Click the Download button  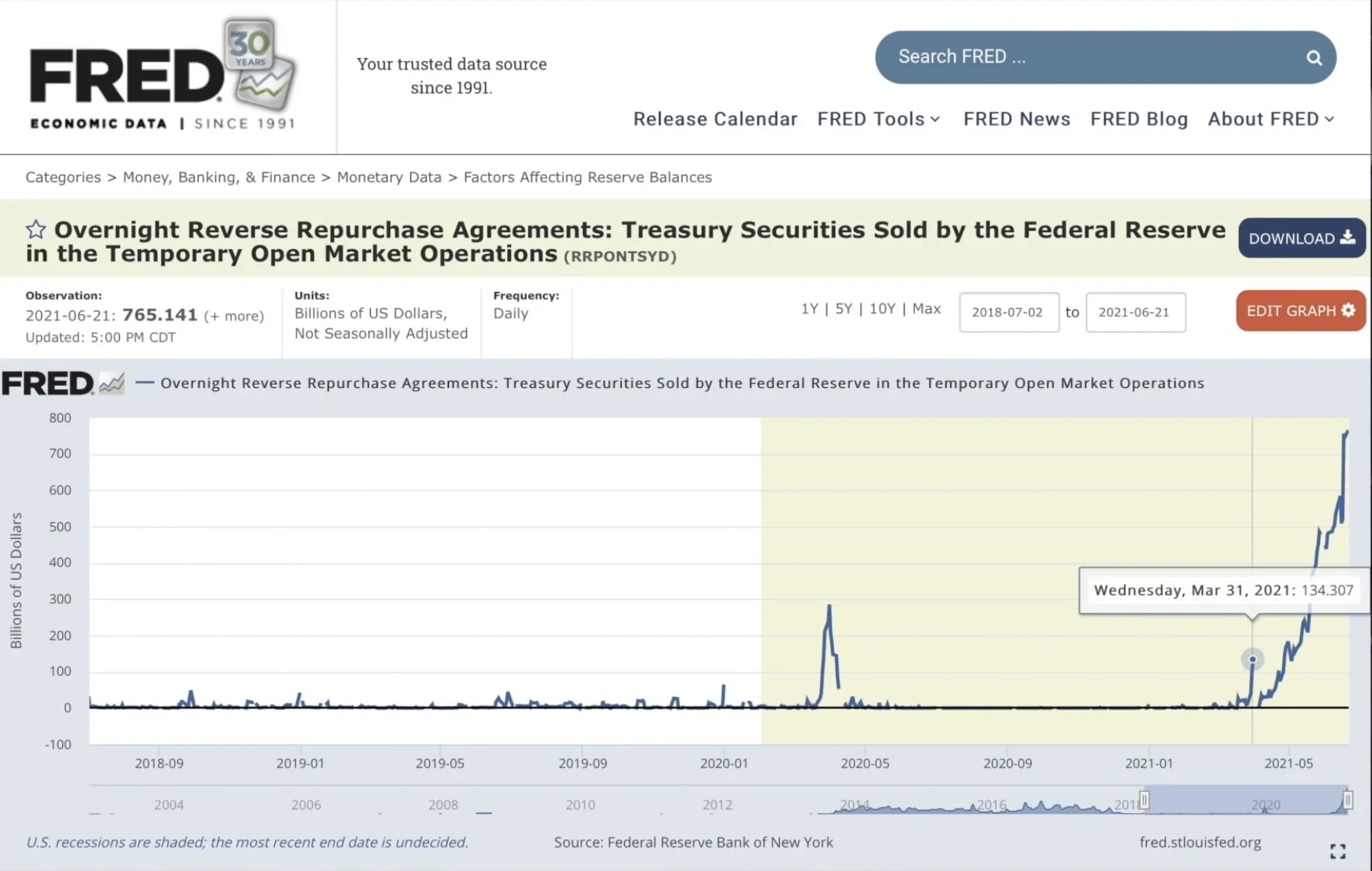click(1302, 238)
